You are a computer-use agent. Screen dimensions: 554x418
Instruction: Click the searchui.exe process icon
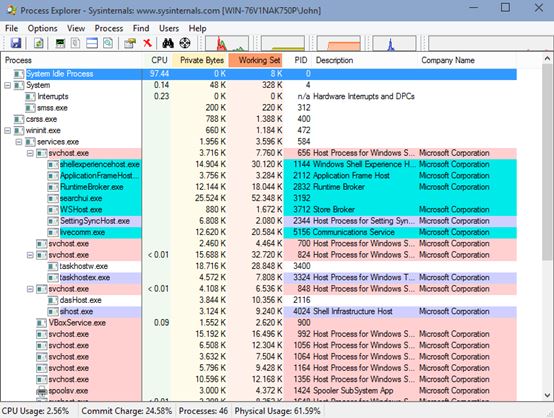[x=53, y=198]
